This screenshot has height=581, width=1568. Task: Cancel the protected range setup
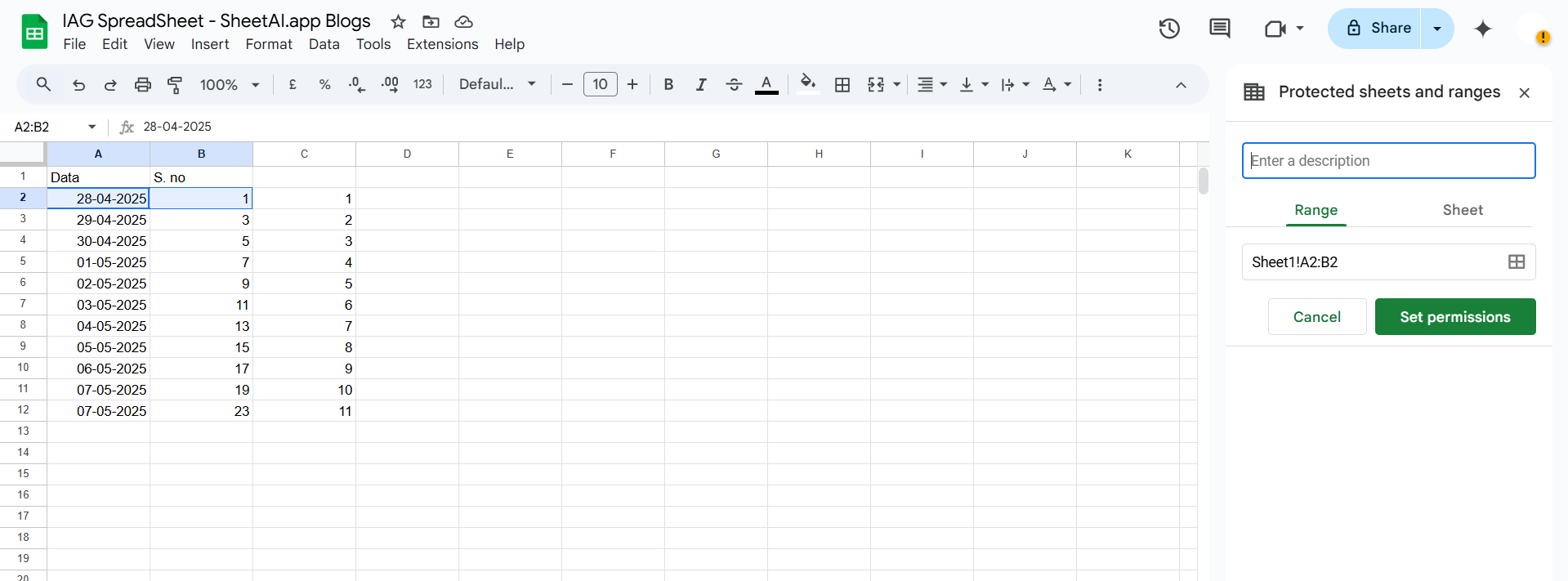pyautogui.click(x=1317, y=317)
